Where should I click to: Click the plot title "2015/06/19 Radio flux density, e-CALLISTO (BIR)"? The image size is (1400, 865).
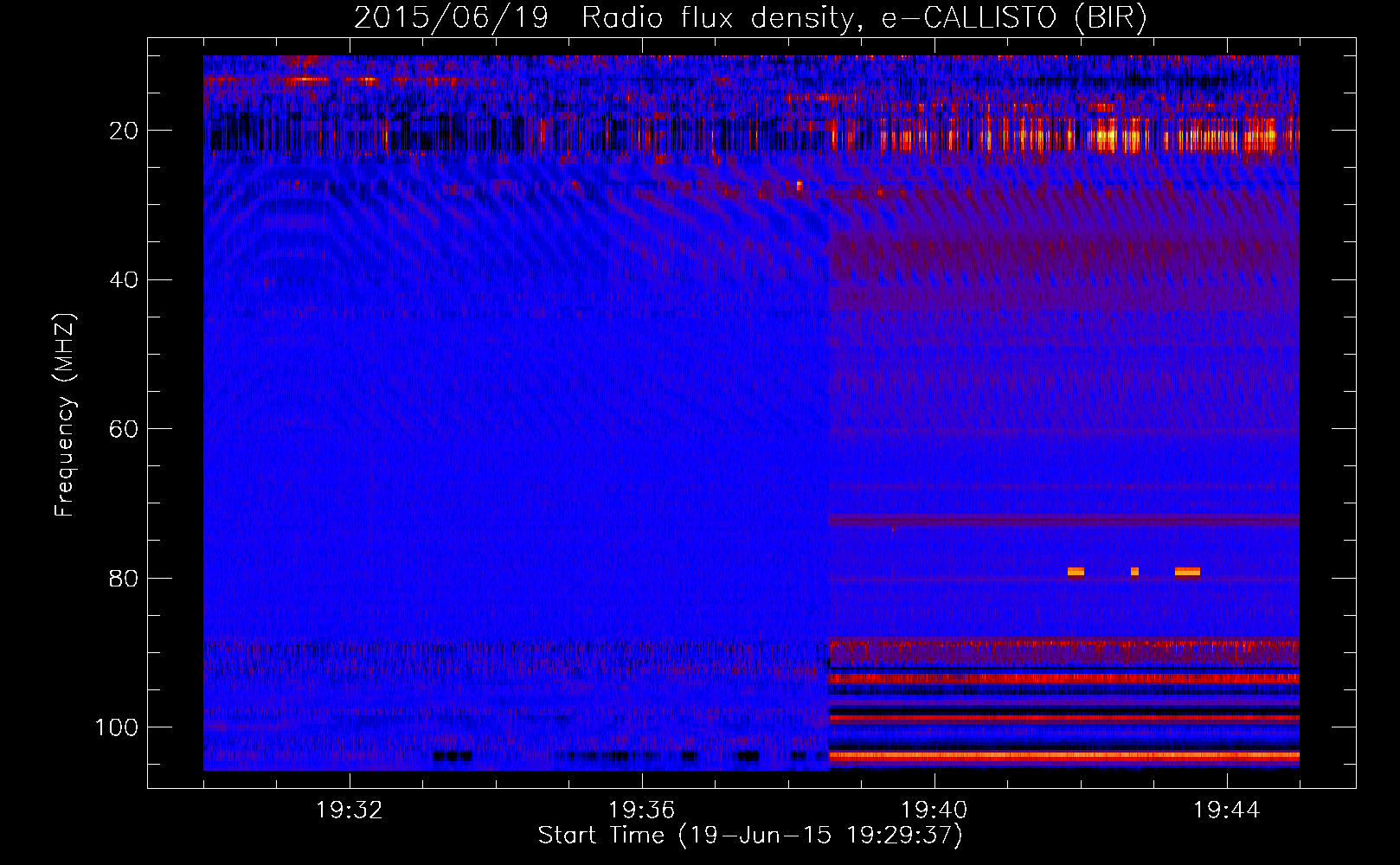click(750, 17)
